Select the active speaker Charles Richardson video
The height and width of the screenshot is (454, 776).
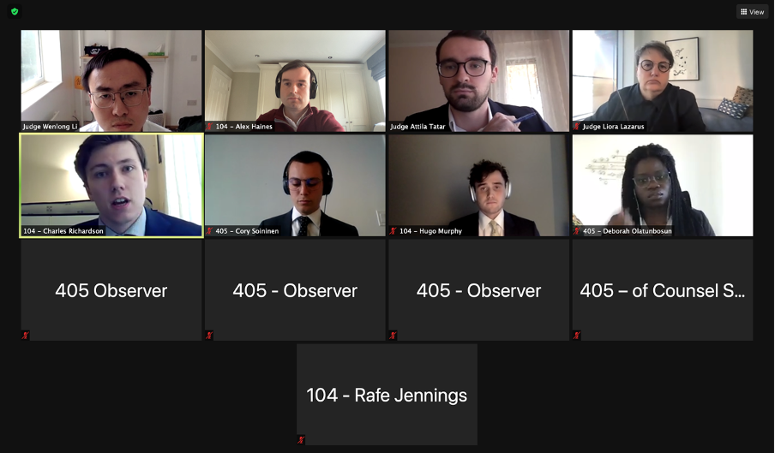pyautogui.click(x=111, y=185)
